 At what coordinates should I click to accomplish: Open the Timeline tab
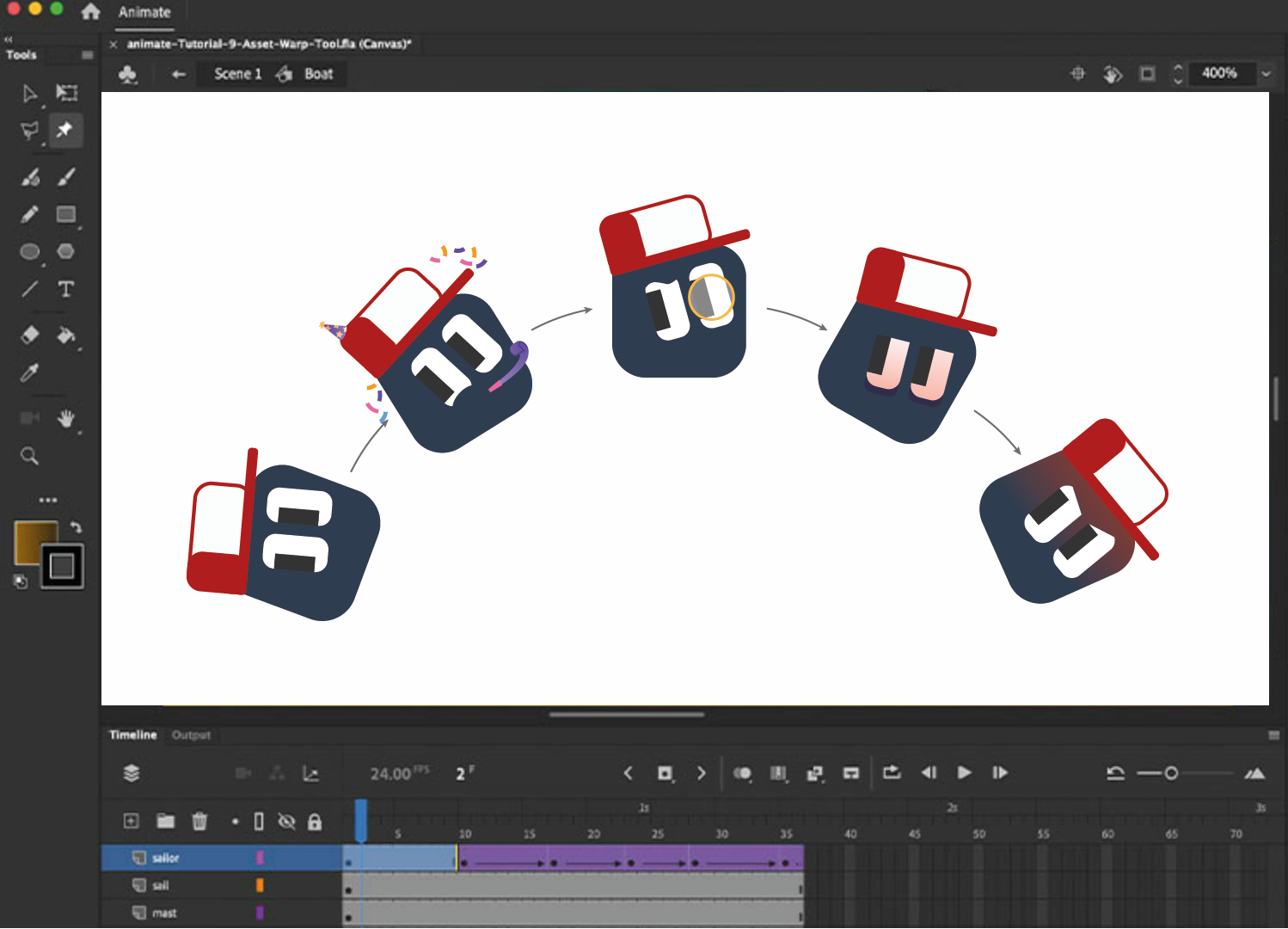(132, 735)
